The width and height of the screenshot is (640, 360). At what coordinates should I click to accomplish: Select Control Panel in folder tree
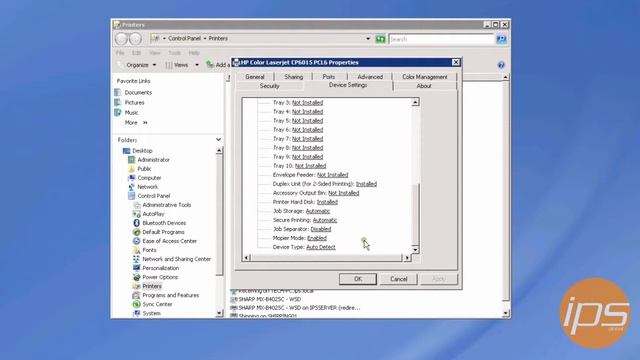pyautogui.click(x=153, y=196)
